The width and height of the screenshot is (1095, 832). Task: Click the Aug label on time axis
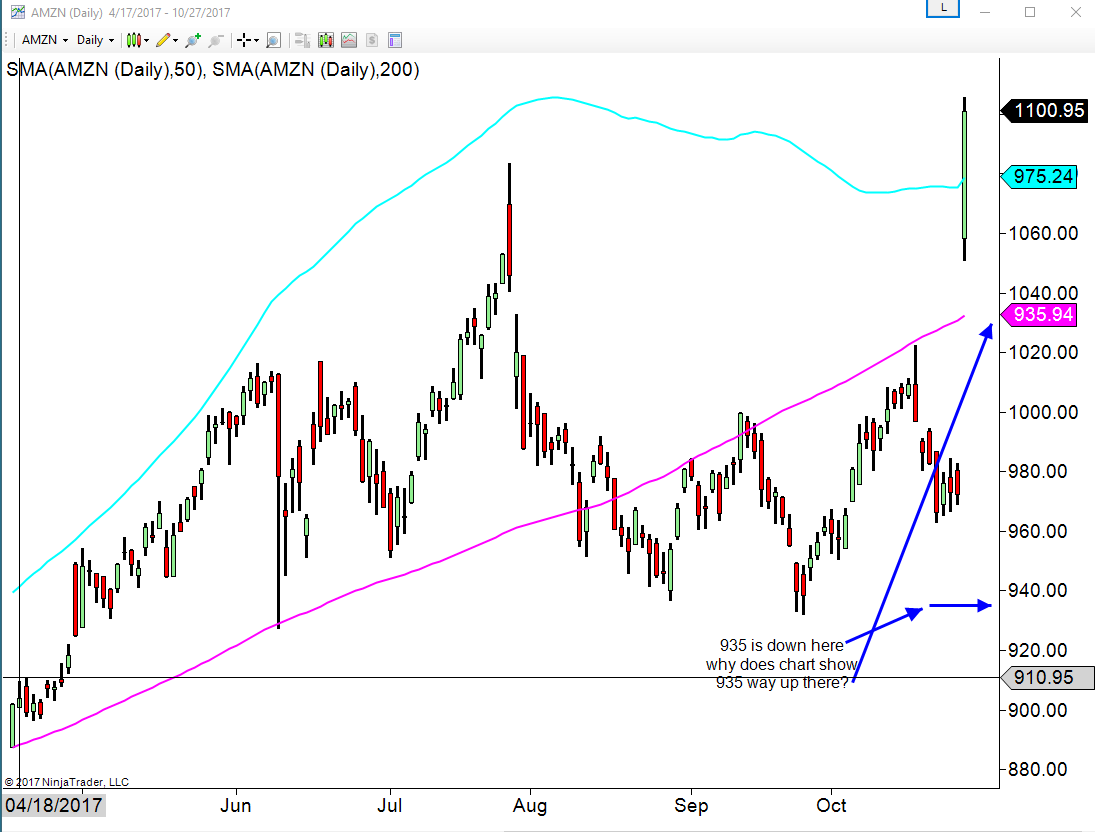[x=529, y=806]
